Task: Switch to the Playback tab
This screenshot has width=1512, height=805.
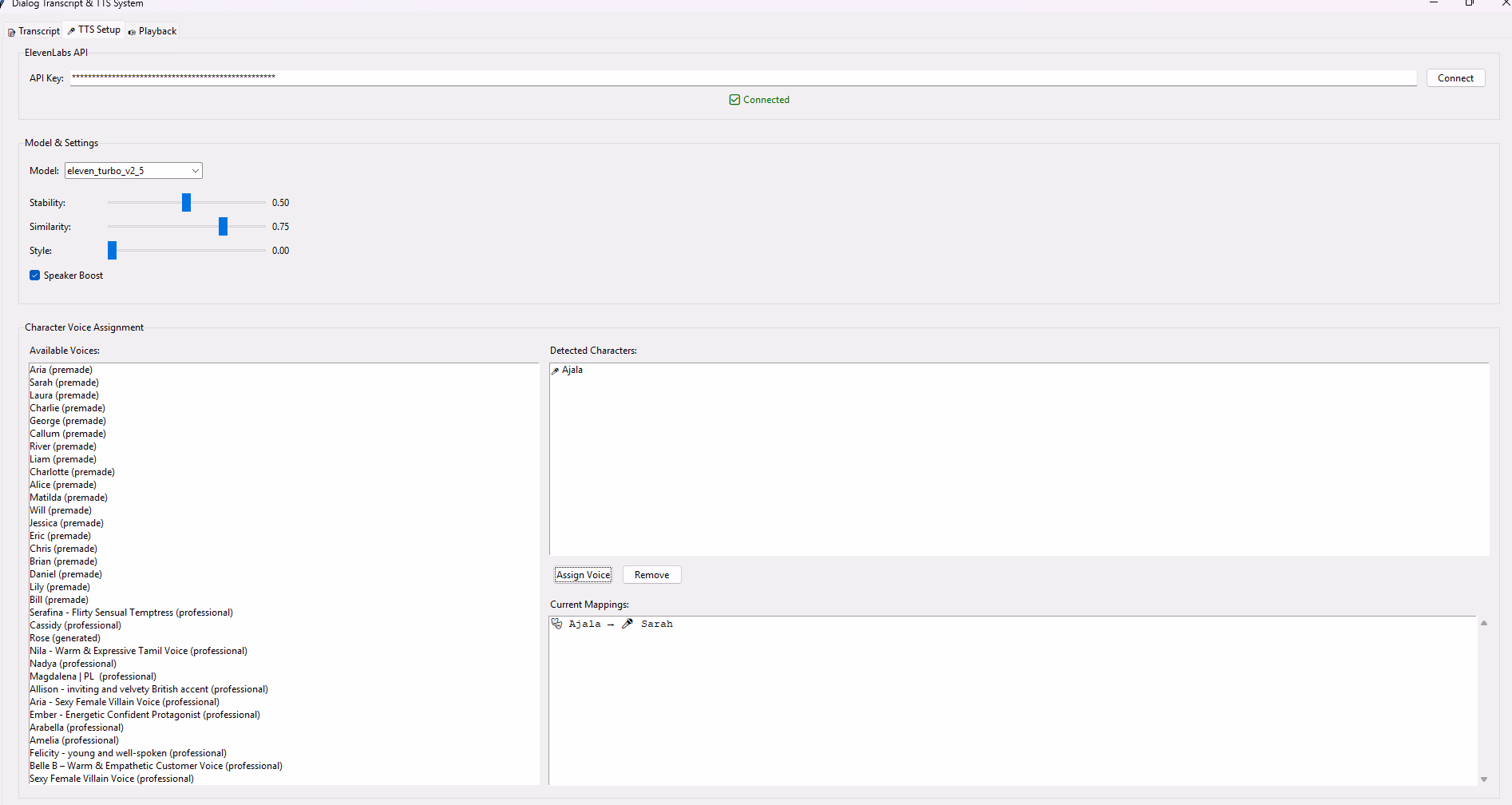Action: click(x=152, y=31)
